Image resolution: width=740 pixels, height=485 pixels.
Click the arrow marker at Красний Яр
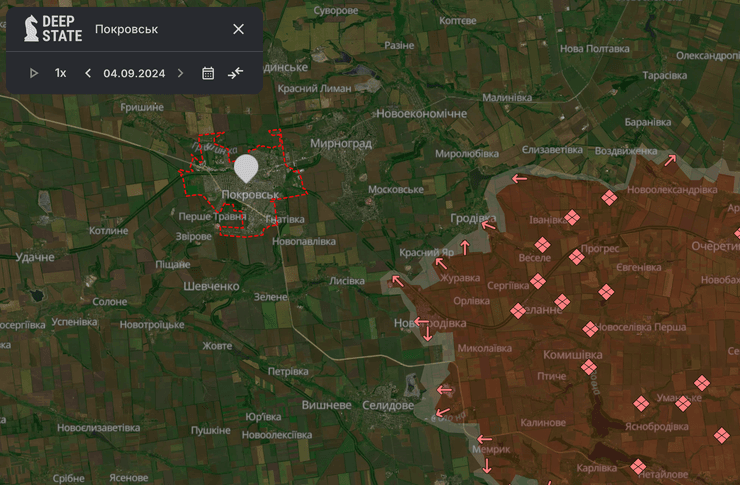point(464,247)
